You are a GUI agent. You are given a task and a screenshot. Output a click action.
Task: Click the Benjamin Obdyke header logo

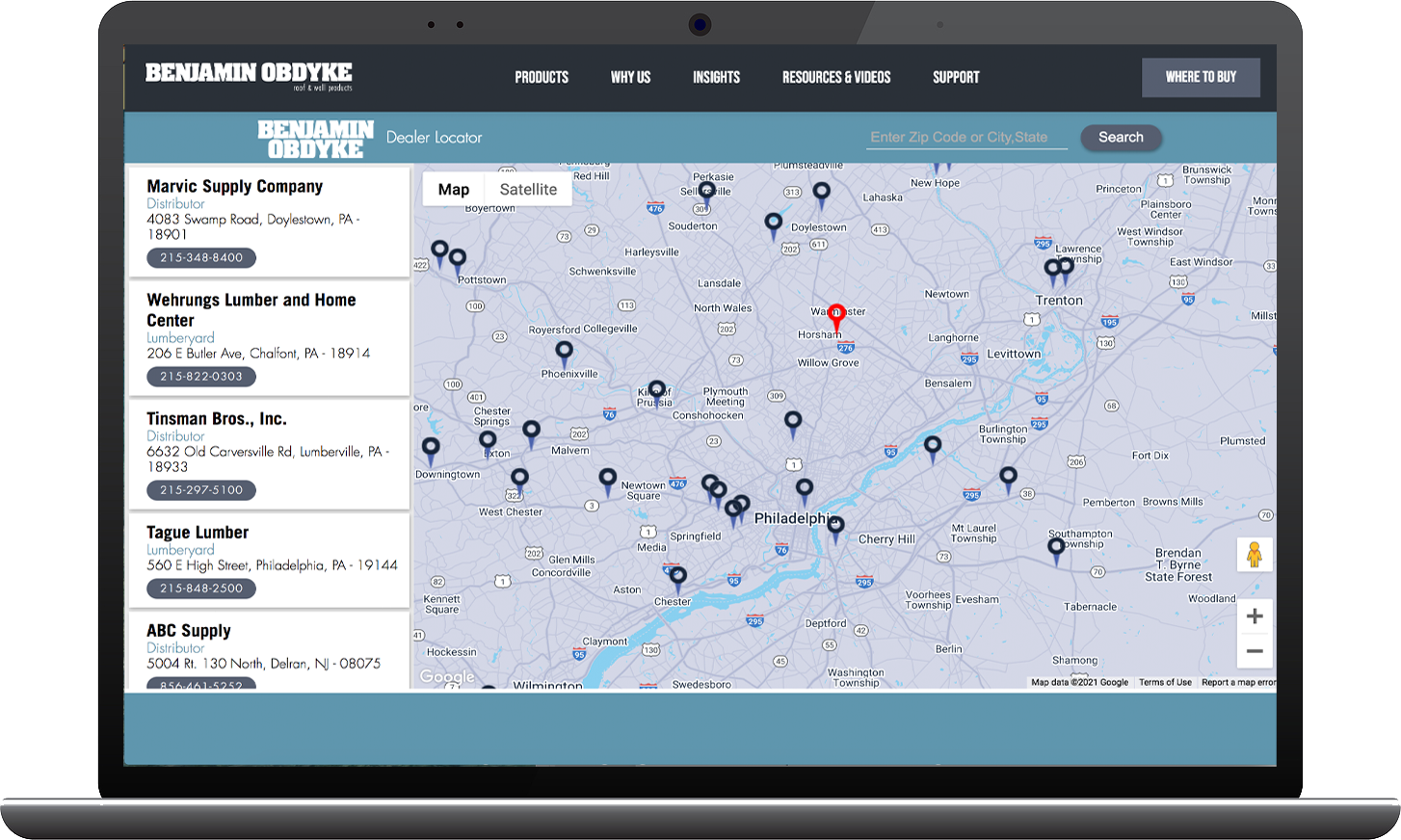[x=249, y=76]
